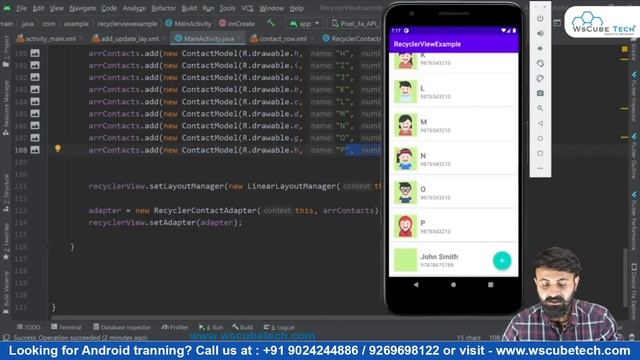Tap contact O in the phone list
Viewport: 640px width, 360px height.
pos(453,192)
